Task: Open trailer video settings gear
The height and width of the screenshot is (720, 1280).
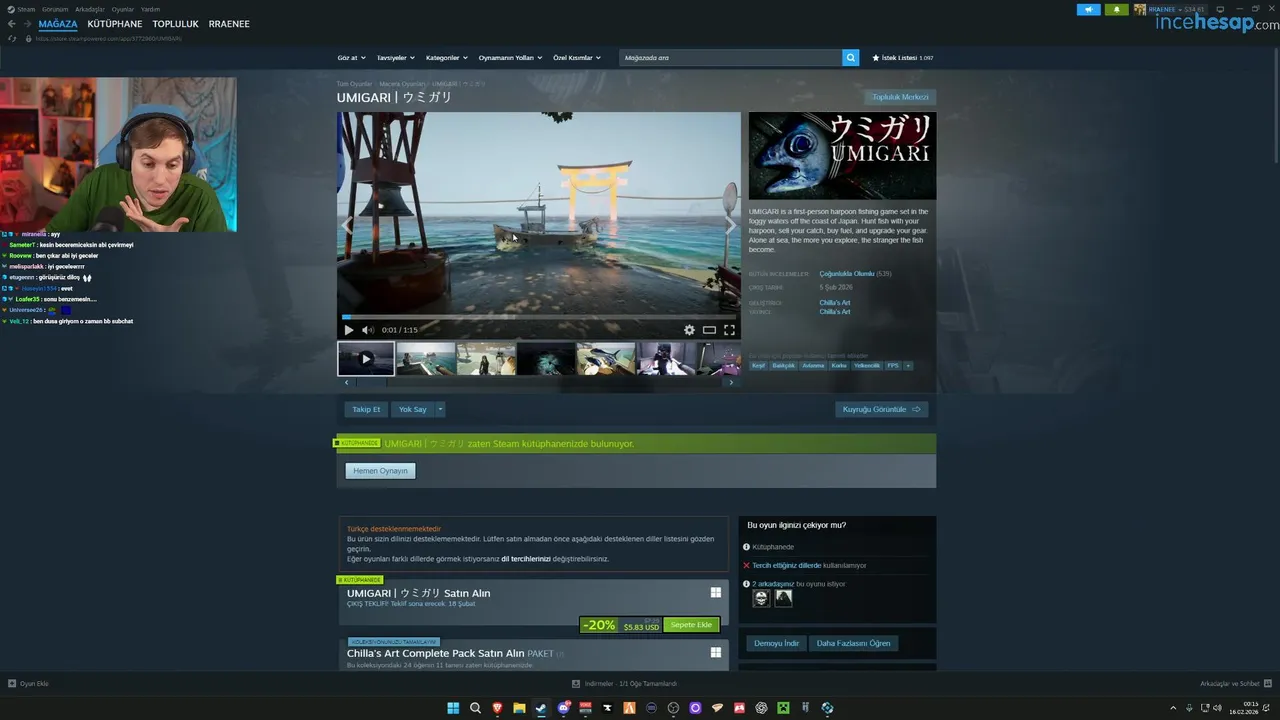Action: point(689,330)
